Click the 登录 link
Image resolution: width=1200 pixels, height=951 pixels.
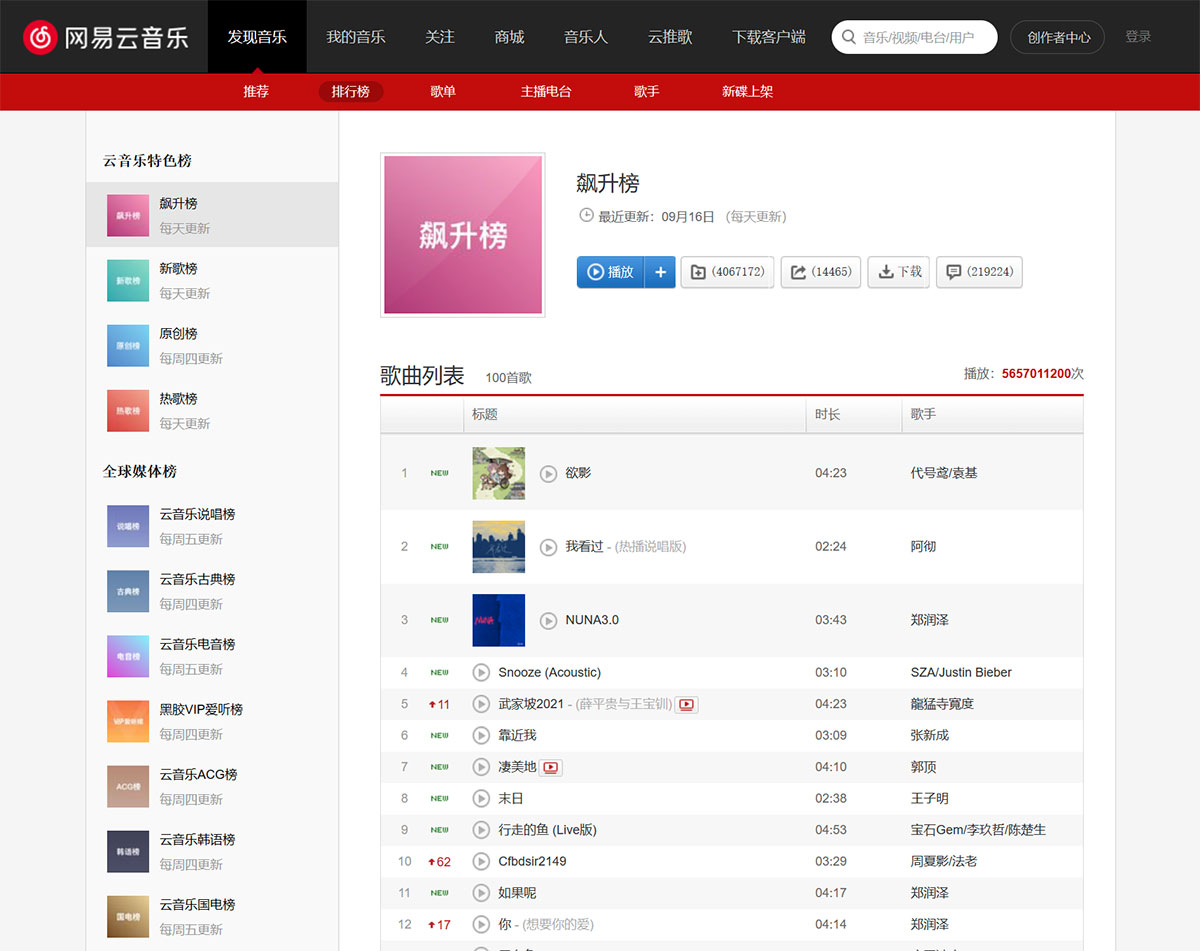coord(1138,36)
